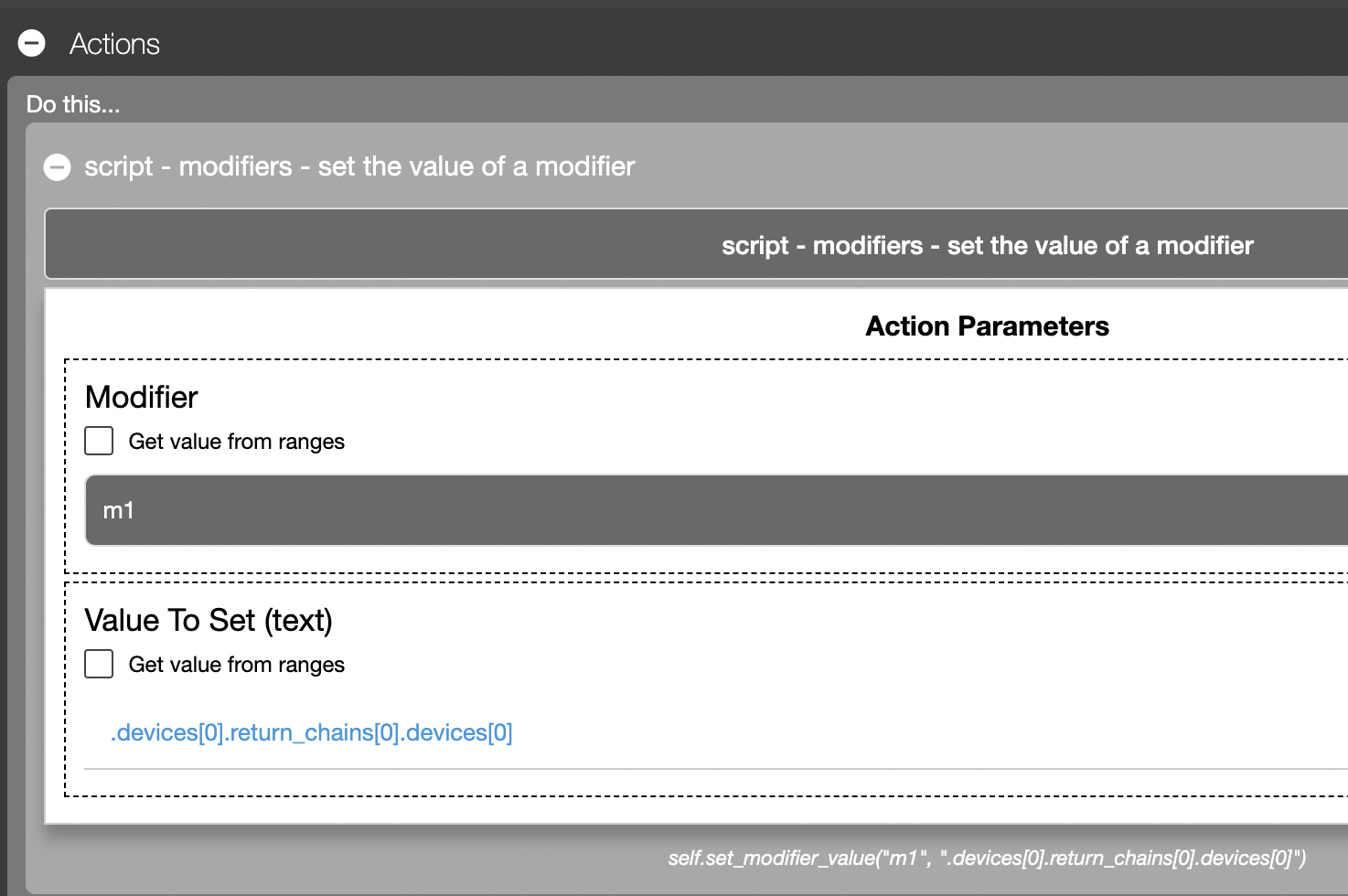Click the underline beneath the value input
Image resolution: width=1348 pixels, height=896 pixels.
click(715, 769)
